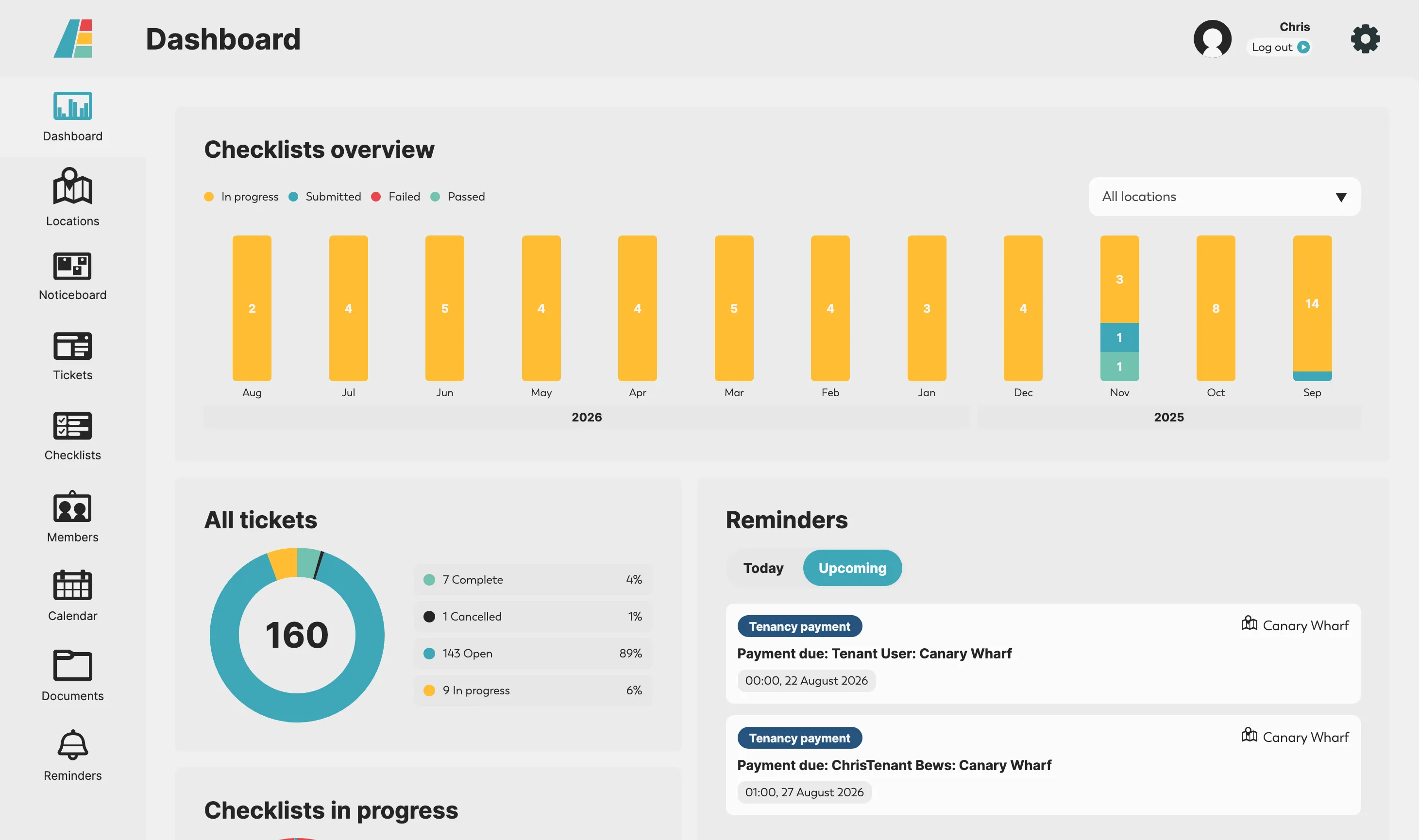Open the Checklists sidebar icon
Image resolution: width=1419 pixels, height=840 pixels.
coord(72,426)
